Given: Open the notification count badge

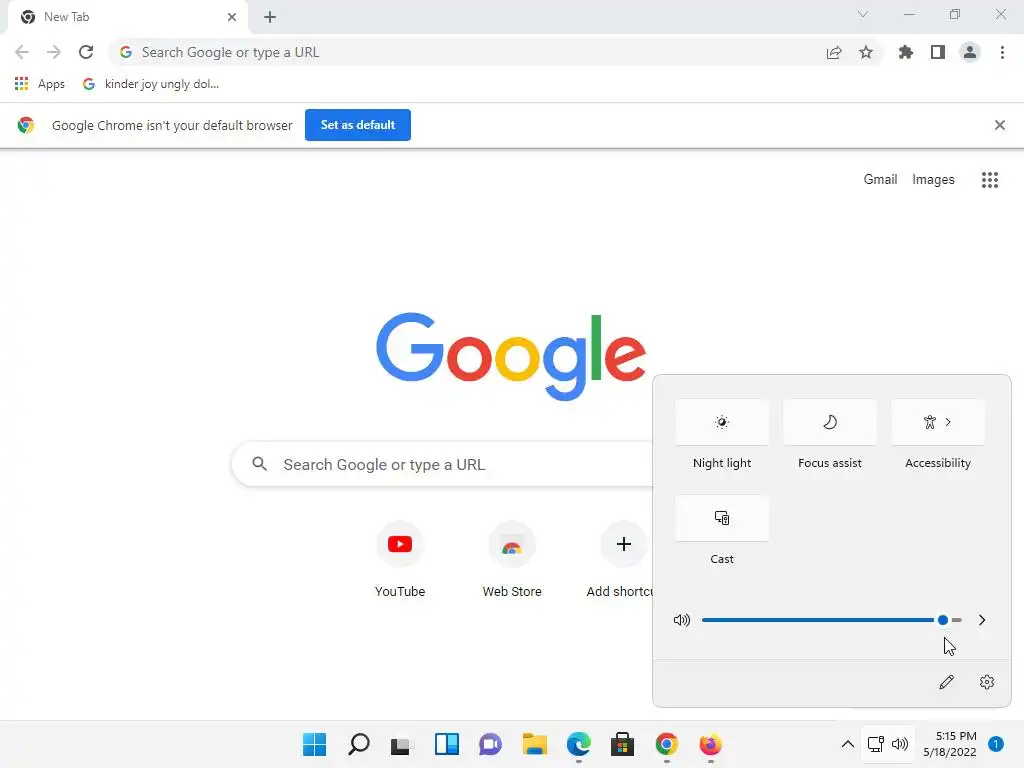Looking at the screenshot, I should (x=995, y=744).
